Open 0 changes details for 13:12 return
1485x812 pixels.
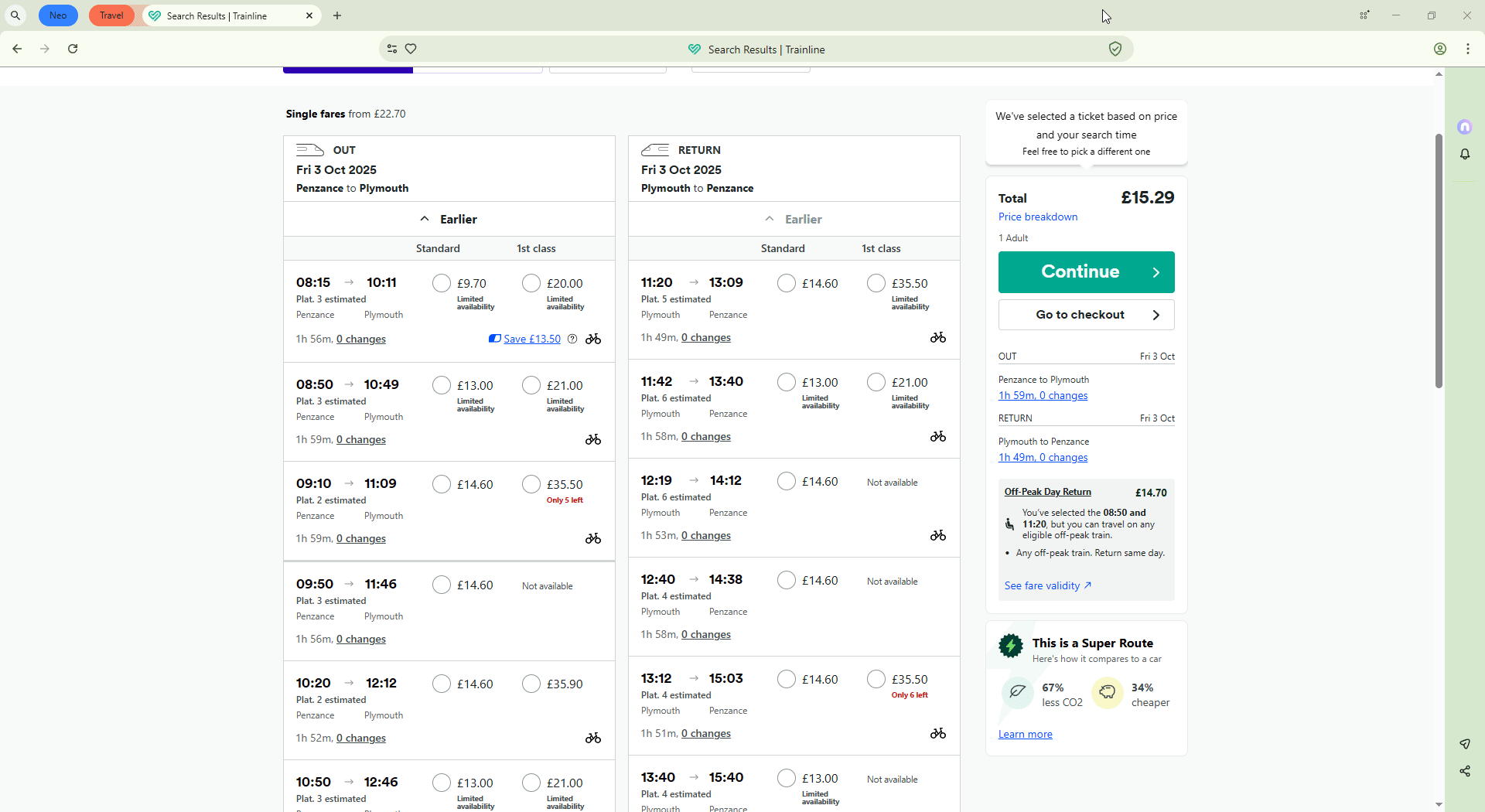[x=706, y=733]
